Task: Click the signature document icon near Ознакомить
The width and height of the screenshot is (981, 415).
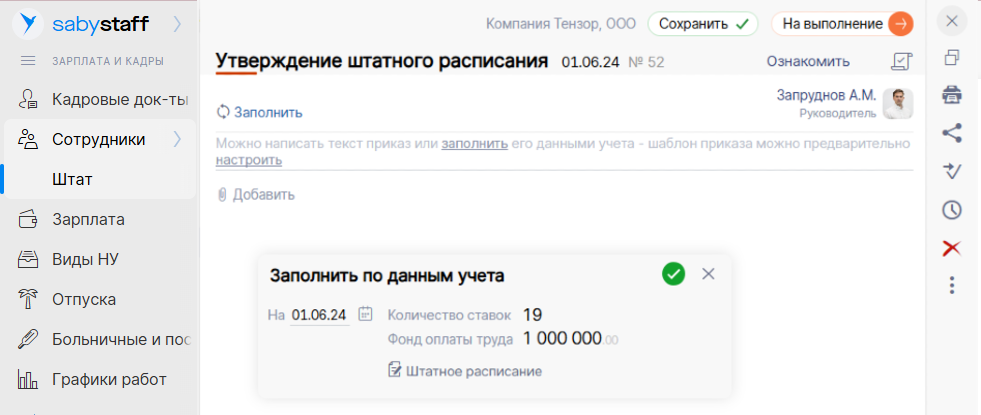Action: (x=901, y=62)
